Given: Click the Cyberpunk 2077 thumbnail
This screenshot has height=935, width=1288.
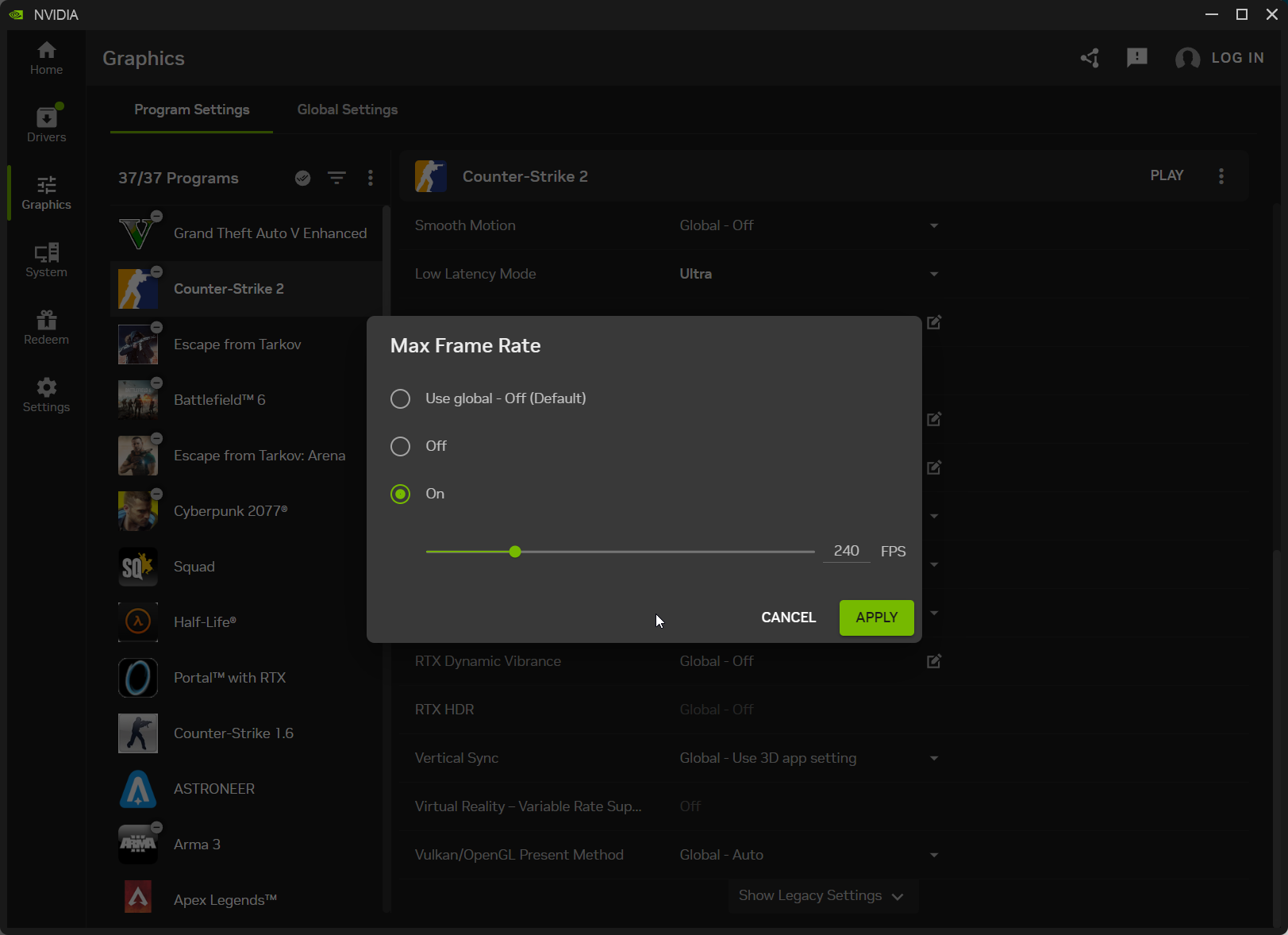Looking at the screenshot, I should click(137, 511).
